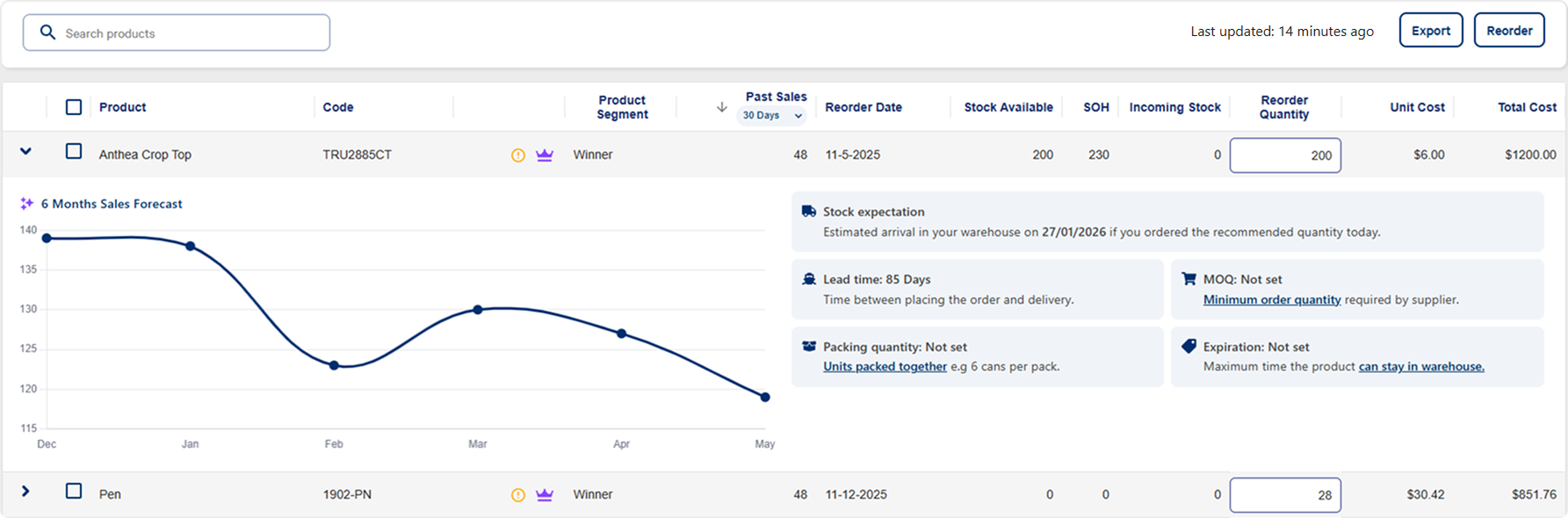Click the Export button
1568x518 pixels.
(x=1430, y=31)
